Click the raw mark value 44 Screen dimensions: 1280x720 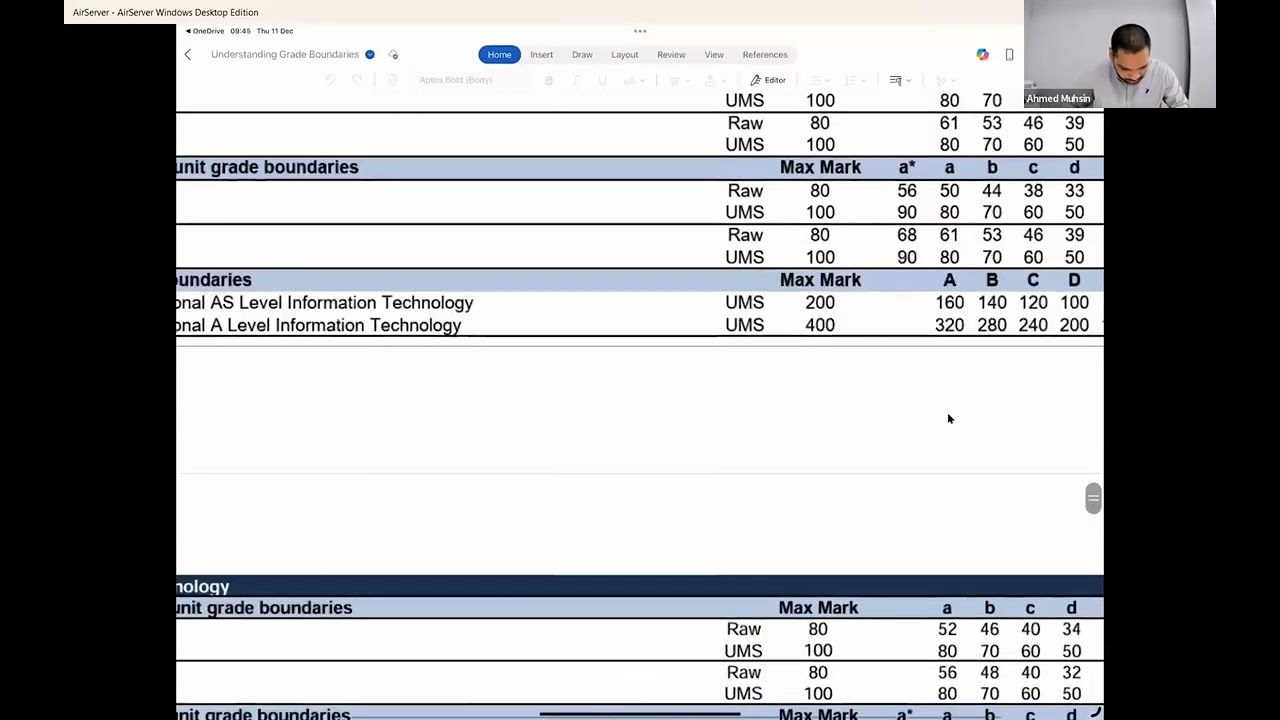992,190
